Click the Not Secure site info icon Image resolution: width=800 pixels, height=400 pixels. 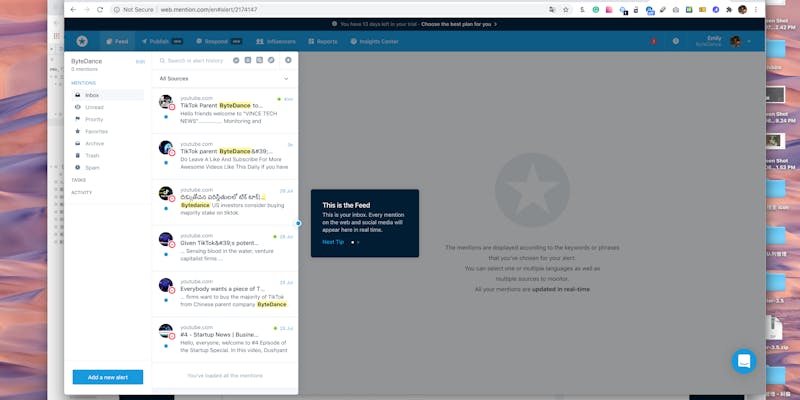117,10
